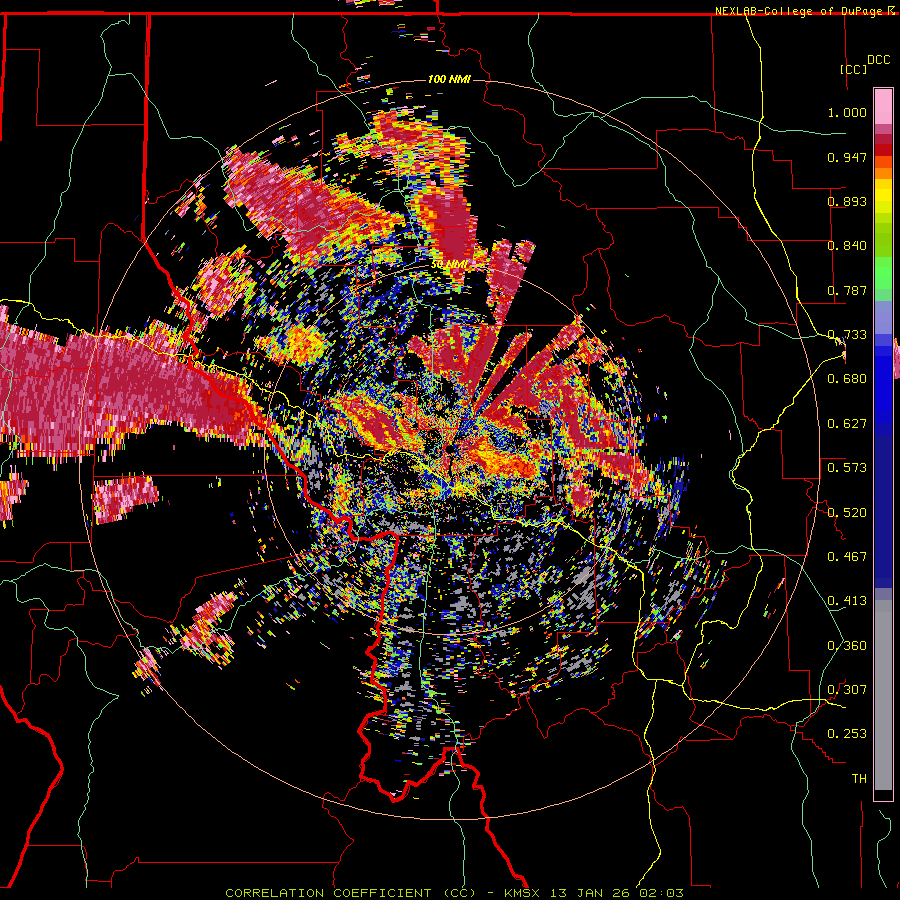Click the 0.733 scale value
Image resolution: width=900 pixels, height=900 pixels.
click(x=847, y=335)
